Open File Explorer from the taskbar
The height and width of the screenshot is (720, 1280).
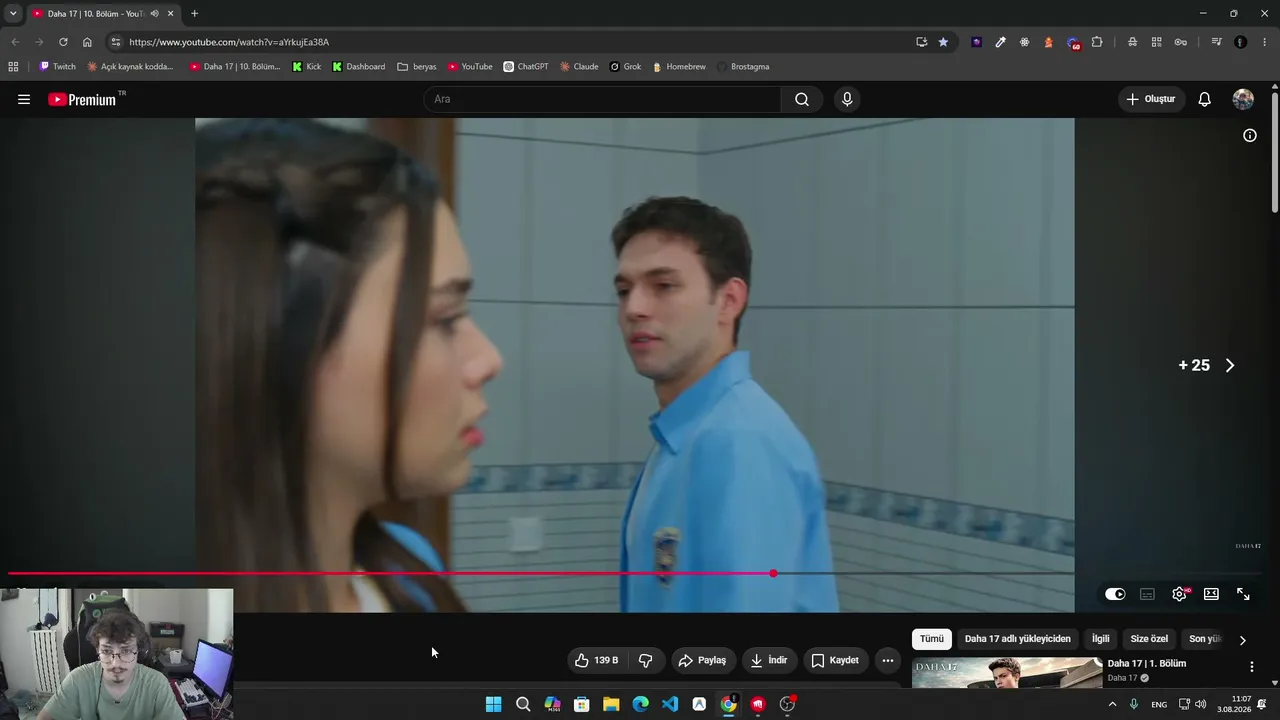tap(611, 704)
